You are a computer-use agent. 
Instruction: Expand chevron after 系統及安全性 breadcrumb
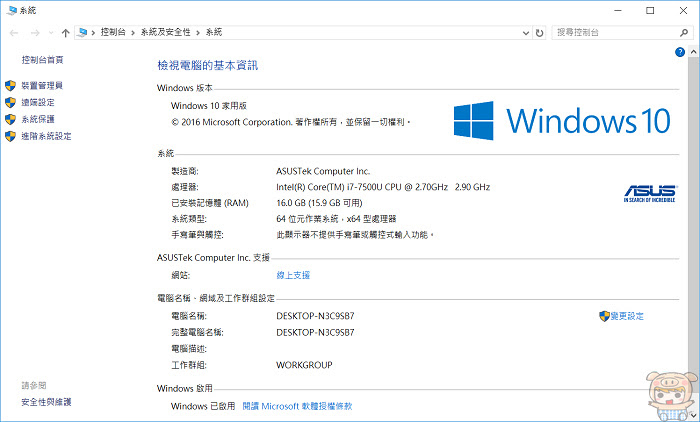point(198,33)
